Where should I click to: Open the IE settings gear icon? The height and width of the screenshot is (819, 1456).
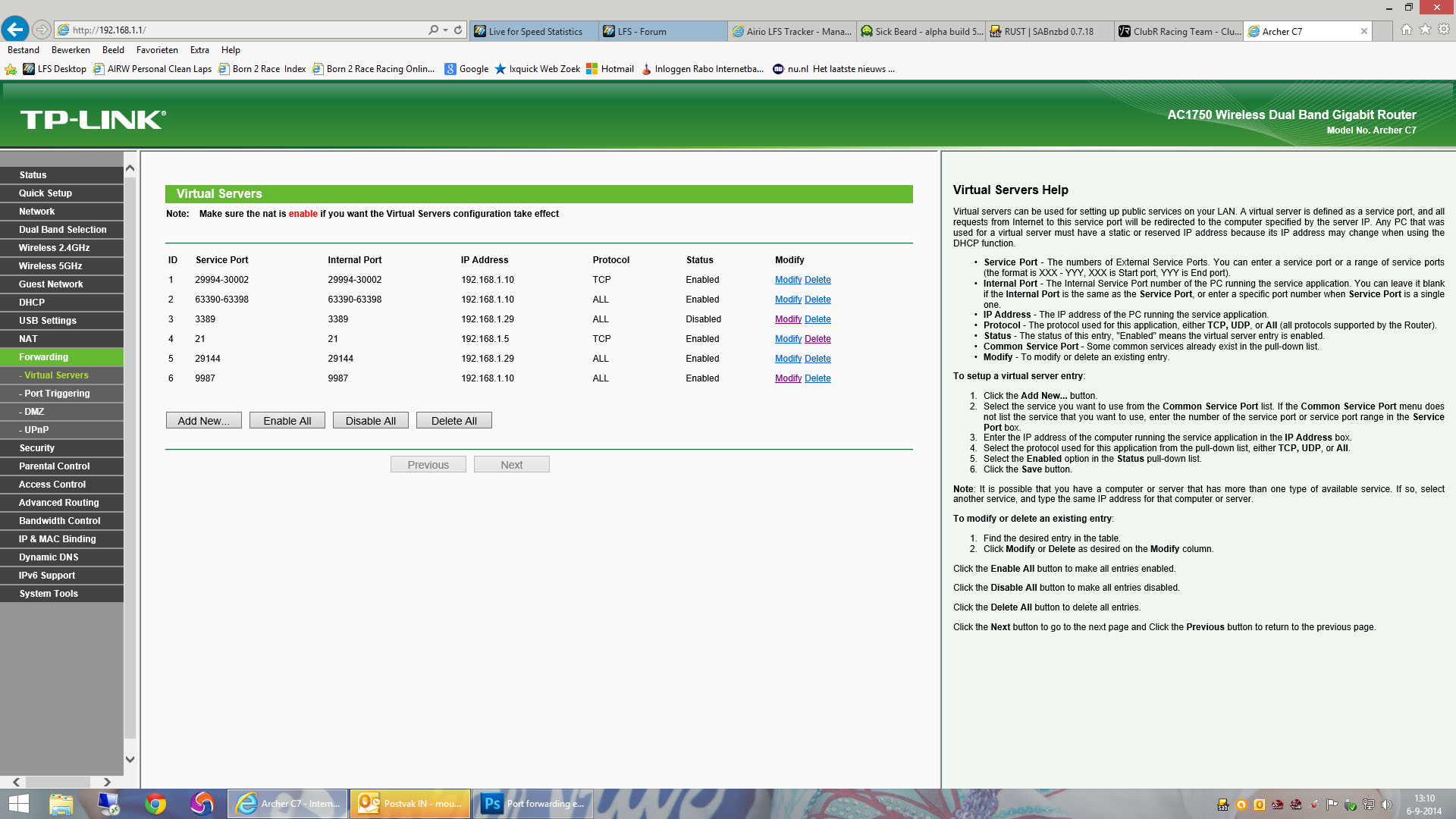point(1443,30)
